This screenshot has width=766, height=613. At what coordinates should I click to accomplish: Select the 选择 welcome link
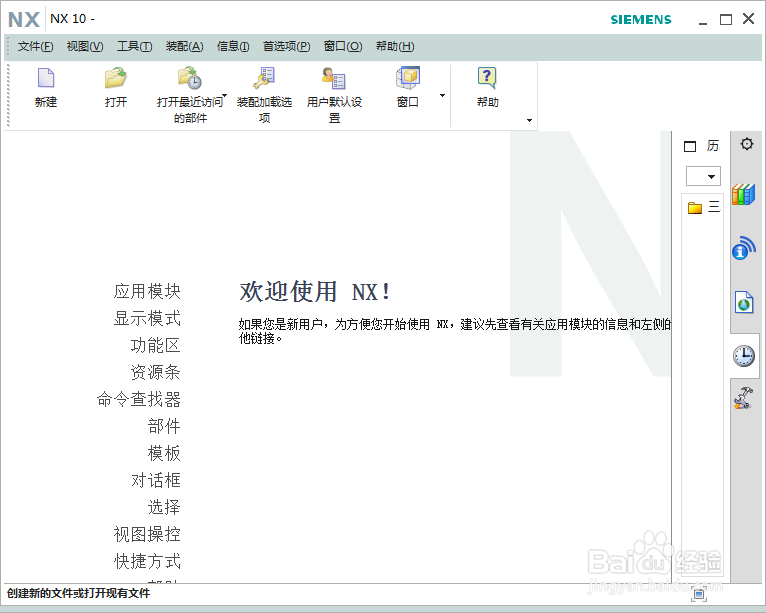[164, 507]
